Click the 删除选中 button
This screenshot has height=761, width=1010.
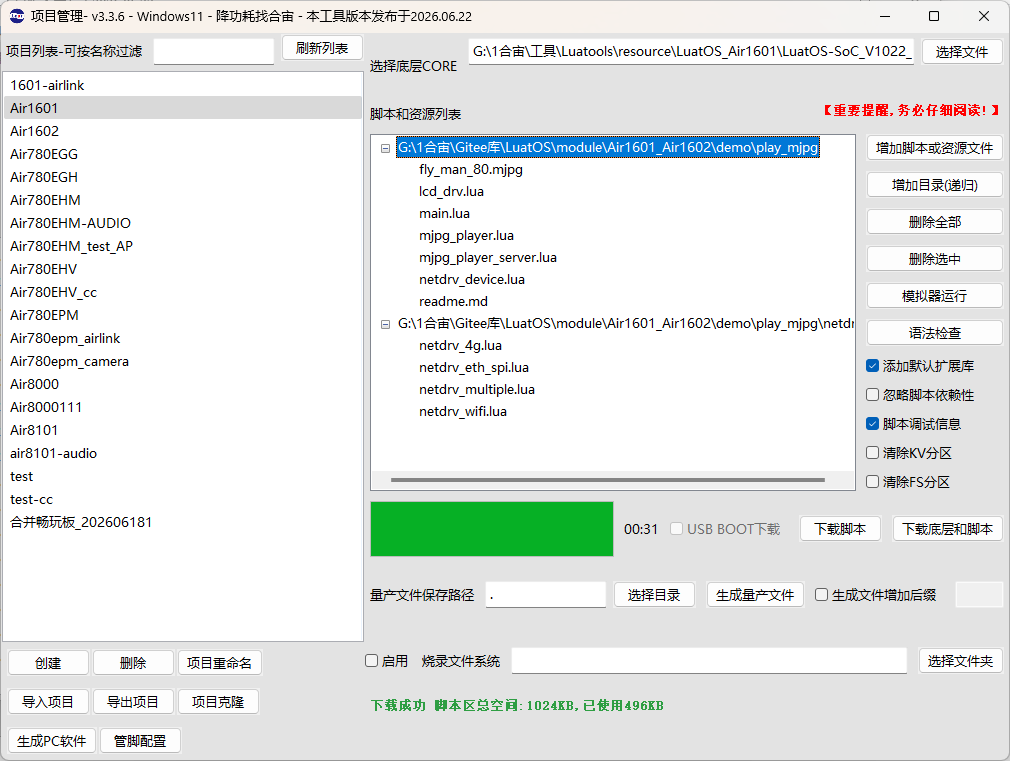tap(935, 259)
